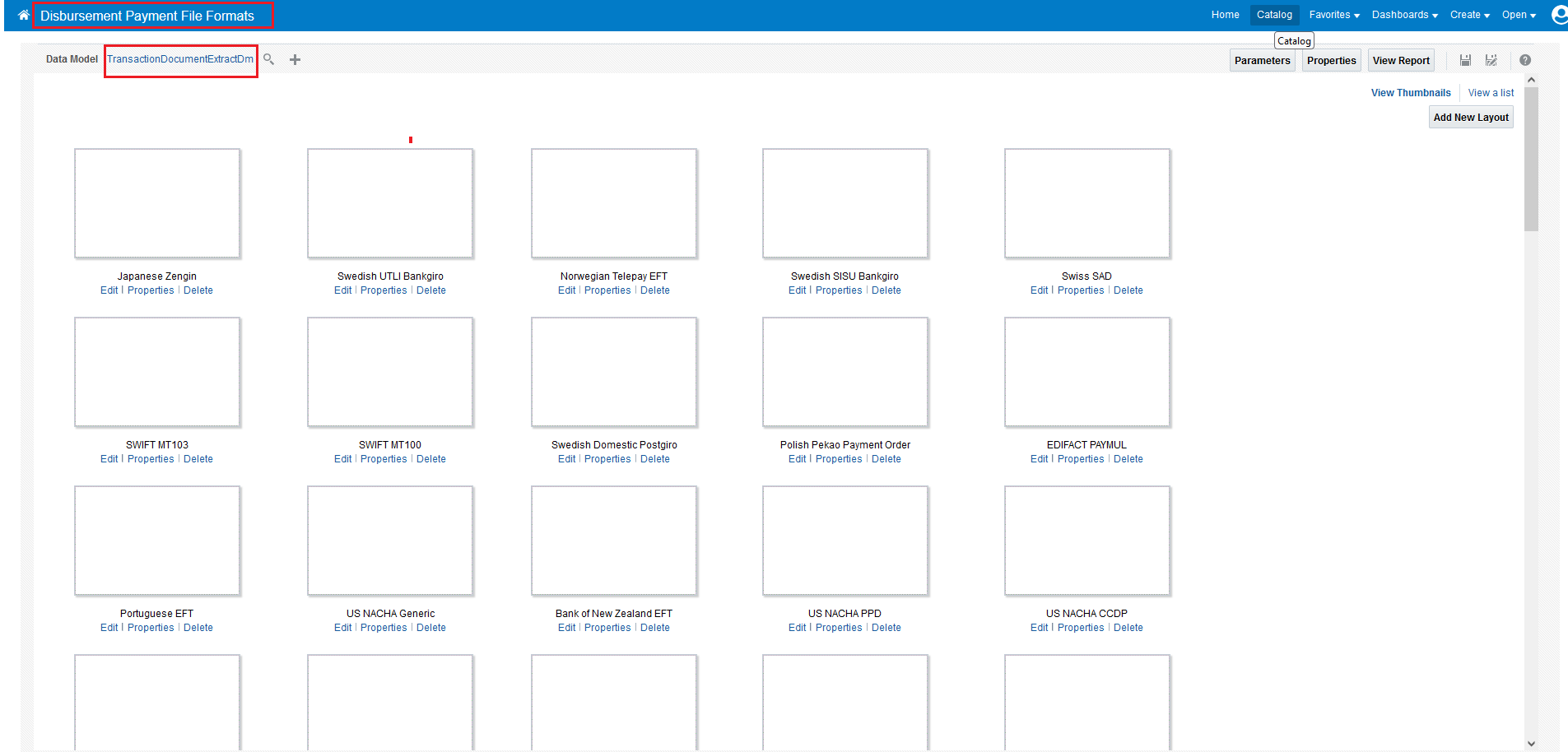Click the US NACHA CCDP layout name

1086,614
